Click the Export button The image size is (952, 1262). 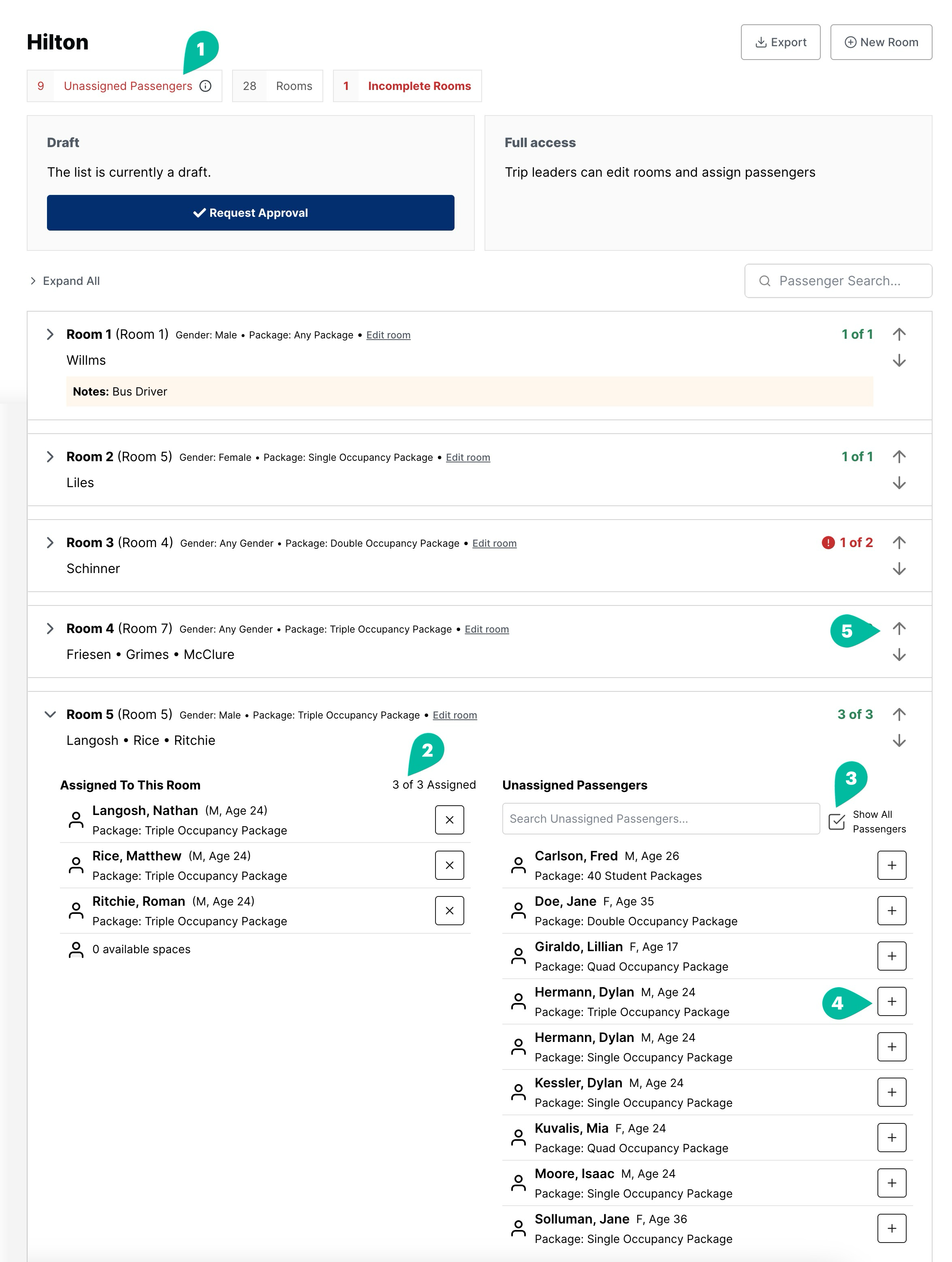[x=780, y=42]
